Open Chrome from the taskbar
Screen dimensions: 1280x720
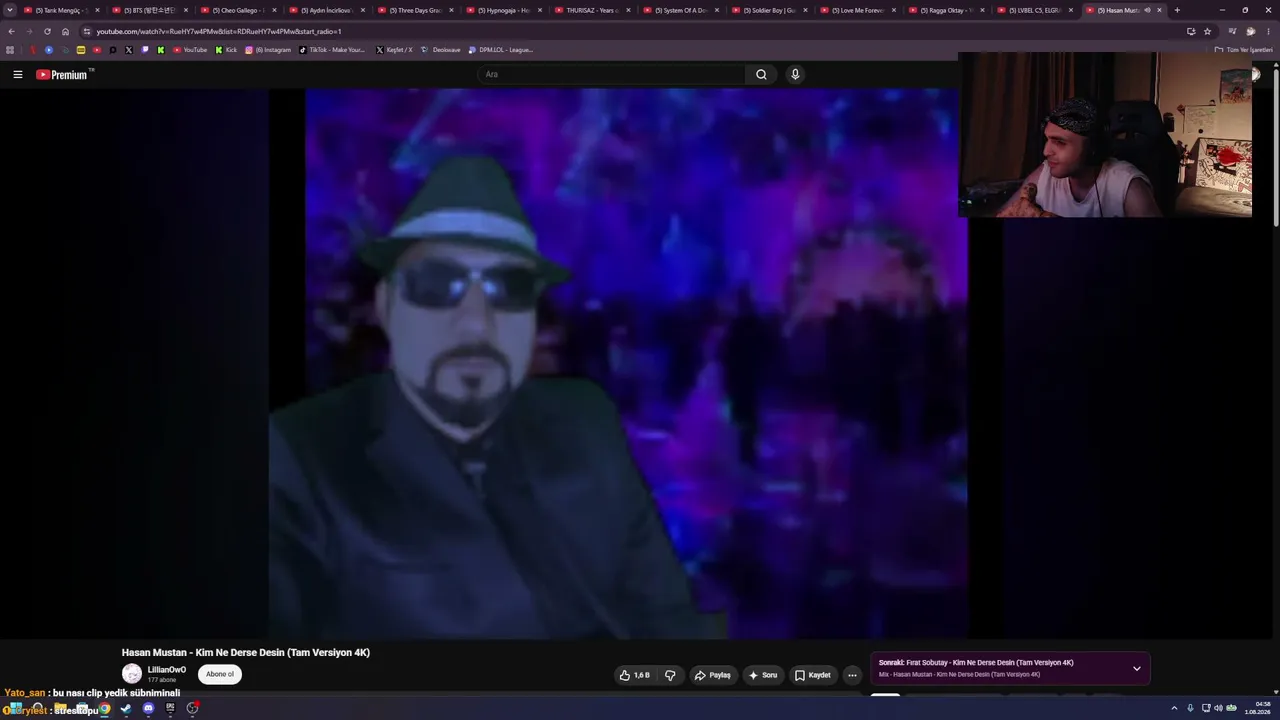pyautogui.click(x=104, y=708)
